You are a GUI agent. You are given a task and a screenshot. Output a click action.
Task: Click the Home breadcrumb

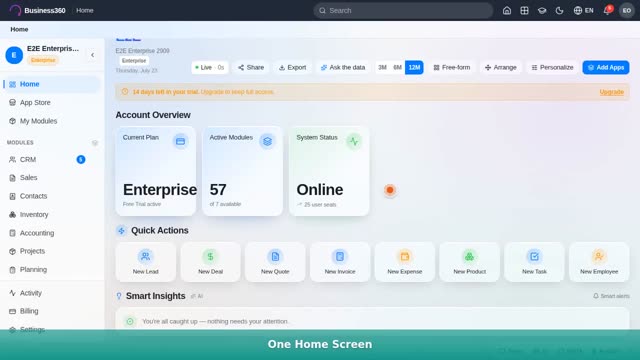[19, 29]
